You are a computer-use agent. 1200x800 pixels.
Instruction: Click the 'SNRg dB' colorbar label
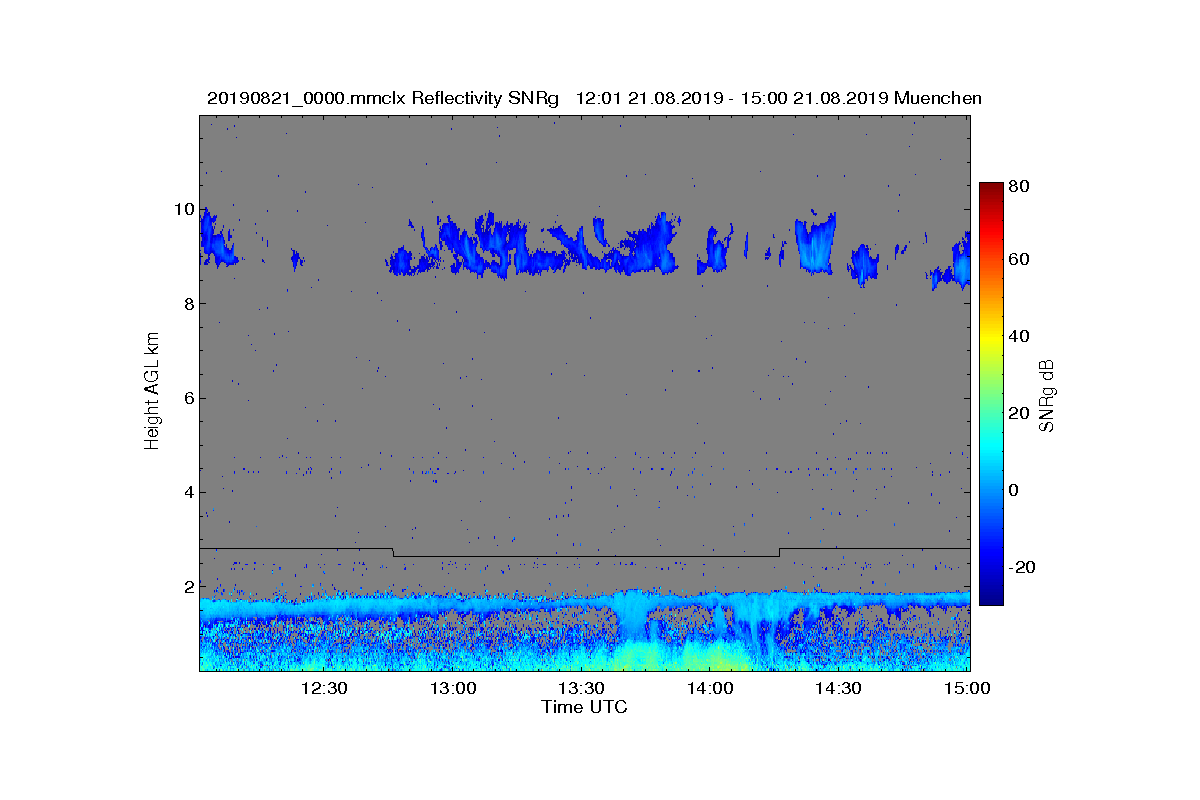point(1047,395)
